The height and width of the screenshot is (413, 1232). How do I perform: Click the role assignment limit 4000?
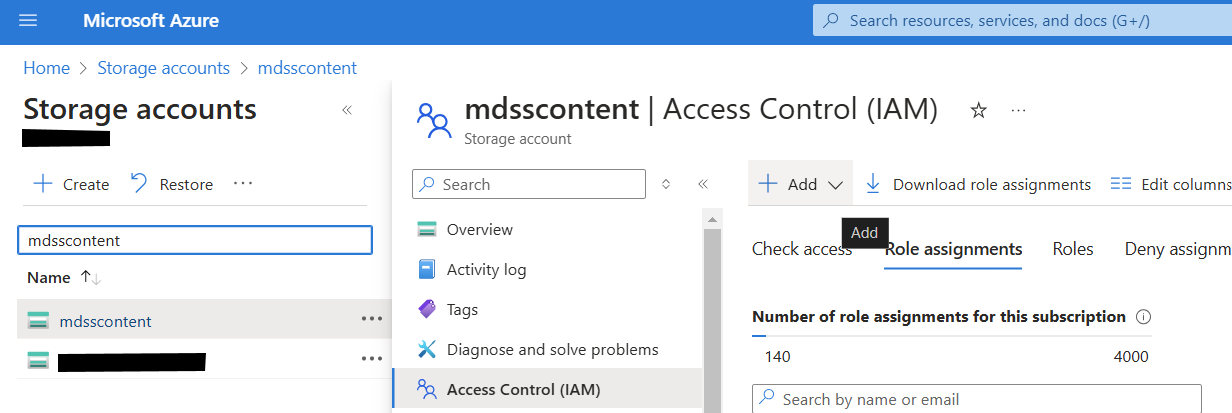(1131, 357)
